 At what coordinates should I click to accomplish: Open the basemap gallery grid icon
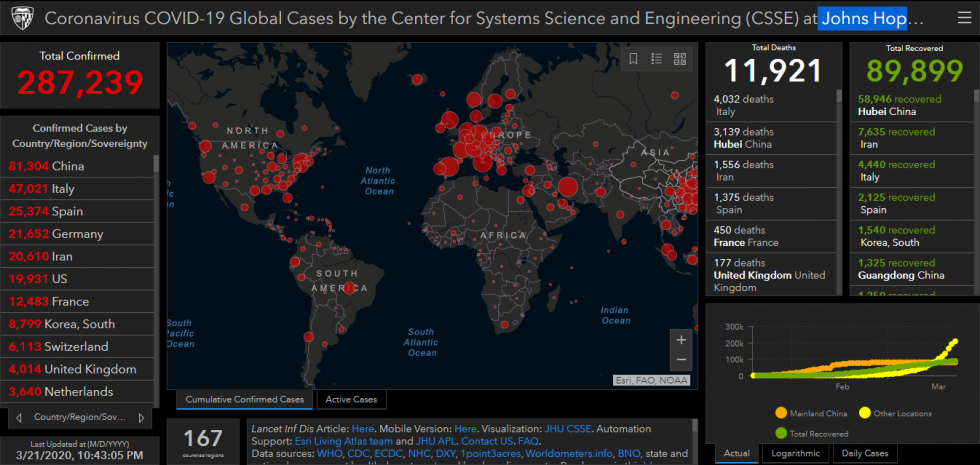(680, 59)
